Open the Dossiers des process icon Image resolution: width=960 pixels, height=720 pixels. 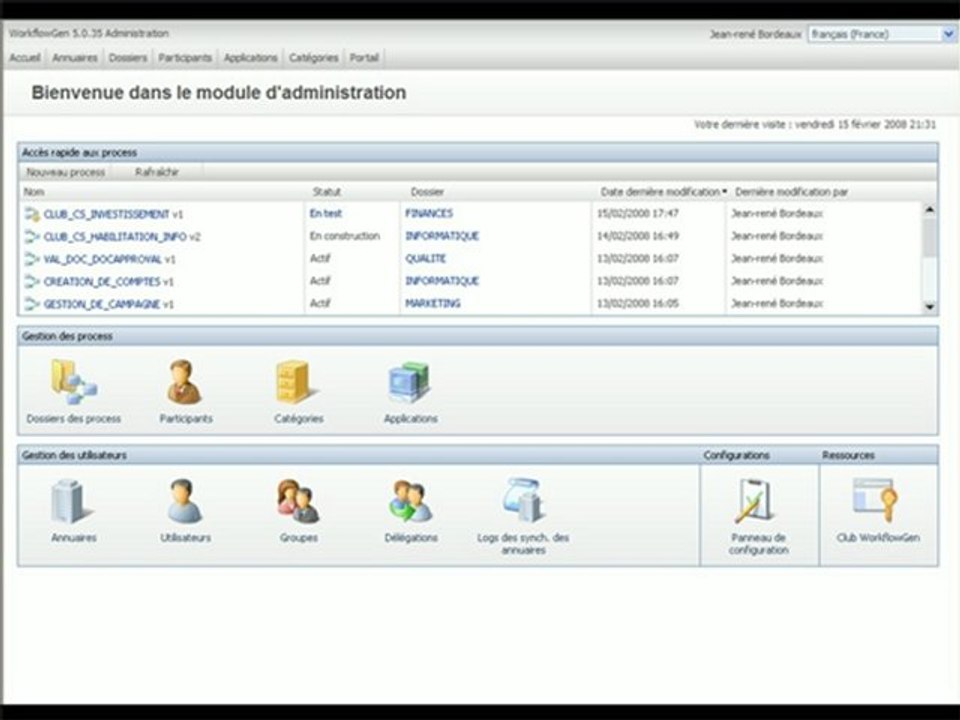click(x=73, y=383)
